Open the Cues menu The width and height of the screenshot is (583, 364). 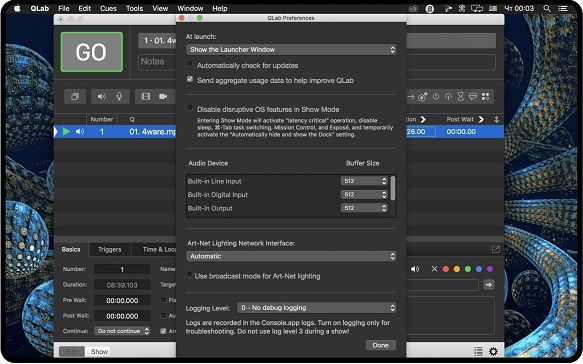coord(108,8)
